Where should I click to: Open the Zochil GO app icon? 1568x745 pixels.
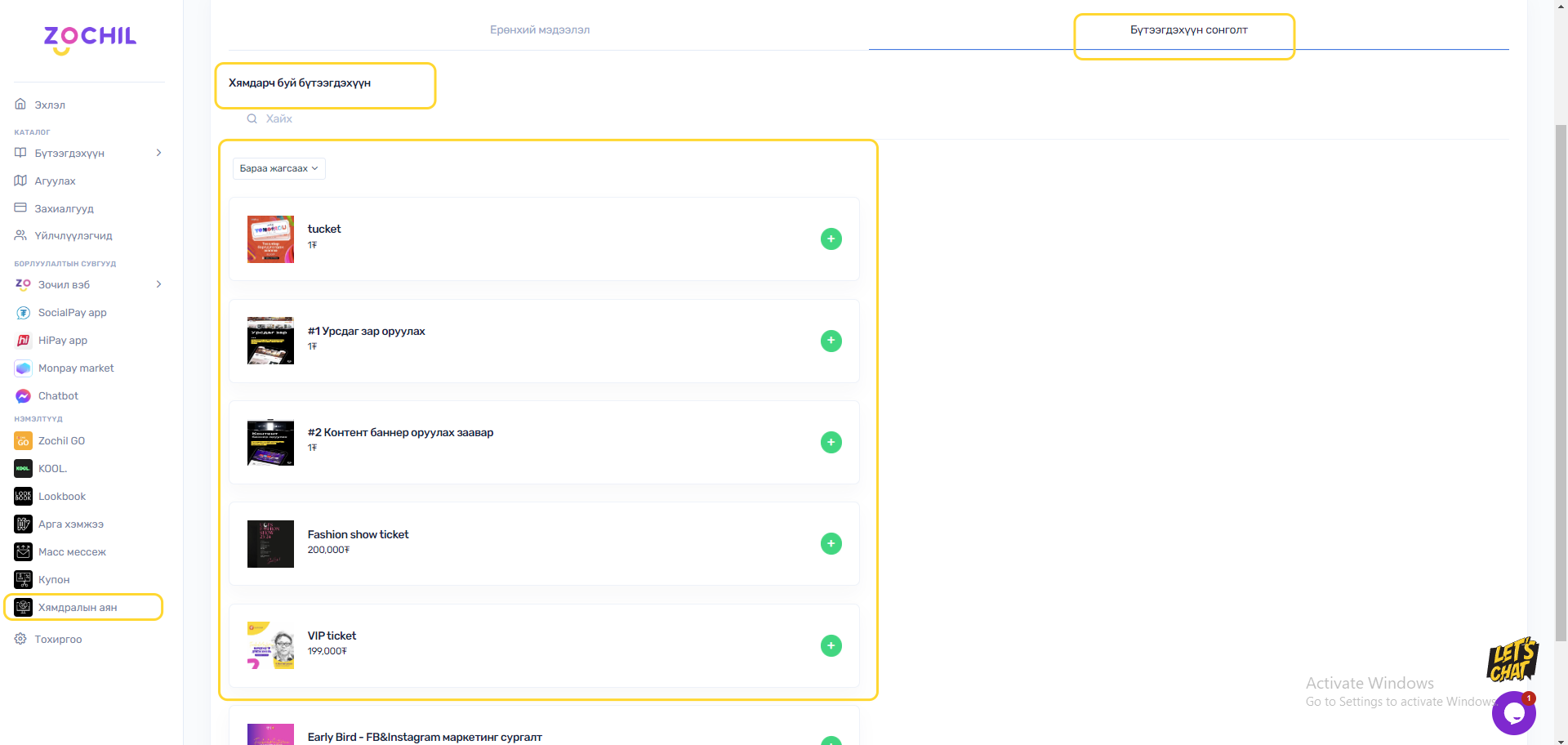pyautogui.click(x=23, y=441)
